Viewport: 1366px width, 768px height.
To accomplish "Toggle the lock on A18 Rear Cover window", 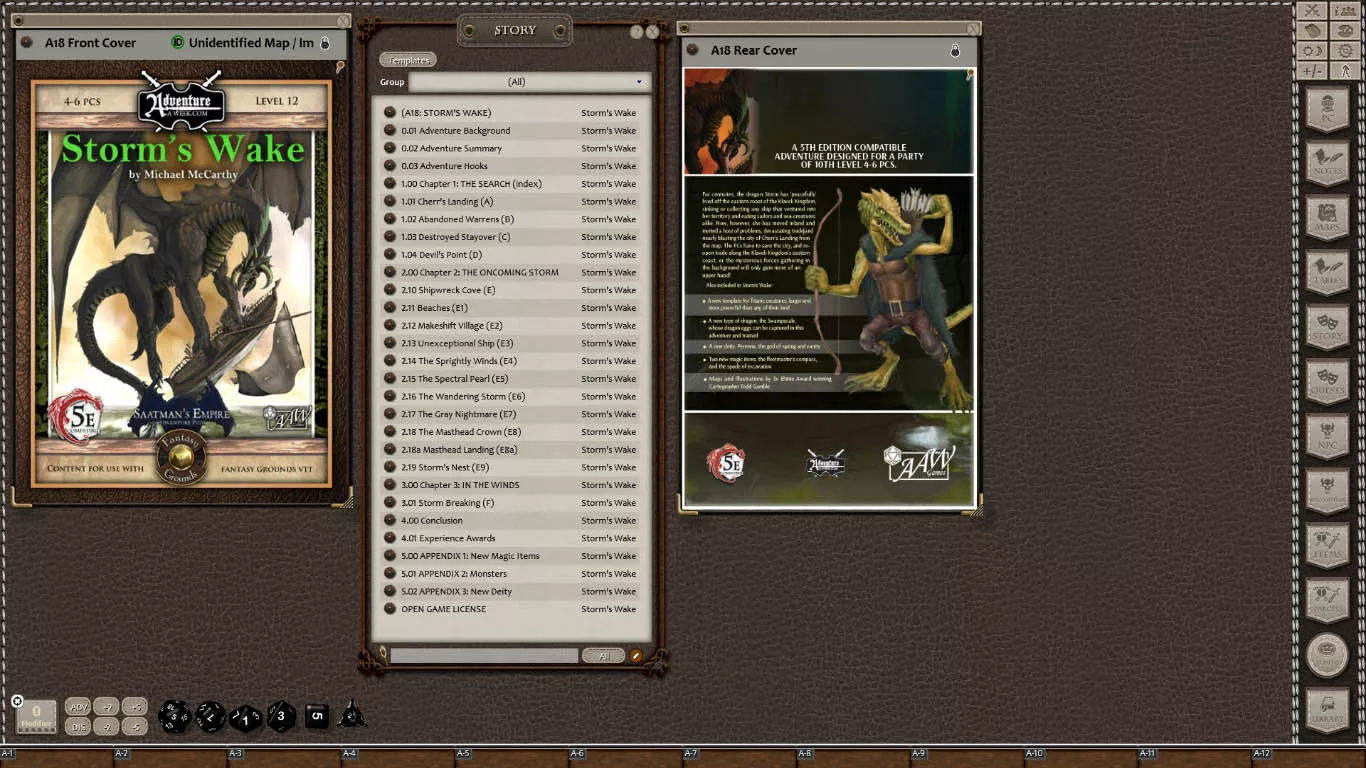I will (x=955, y=51).
